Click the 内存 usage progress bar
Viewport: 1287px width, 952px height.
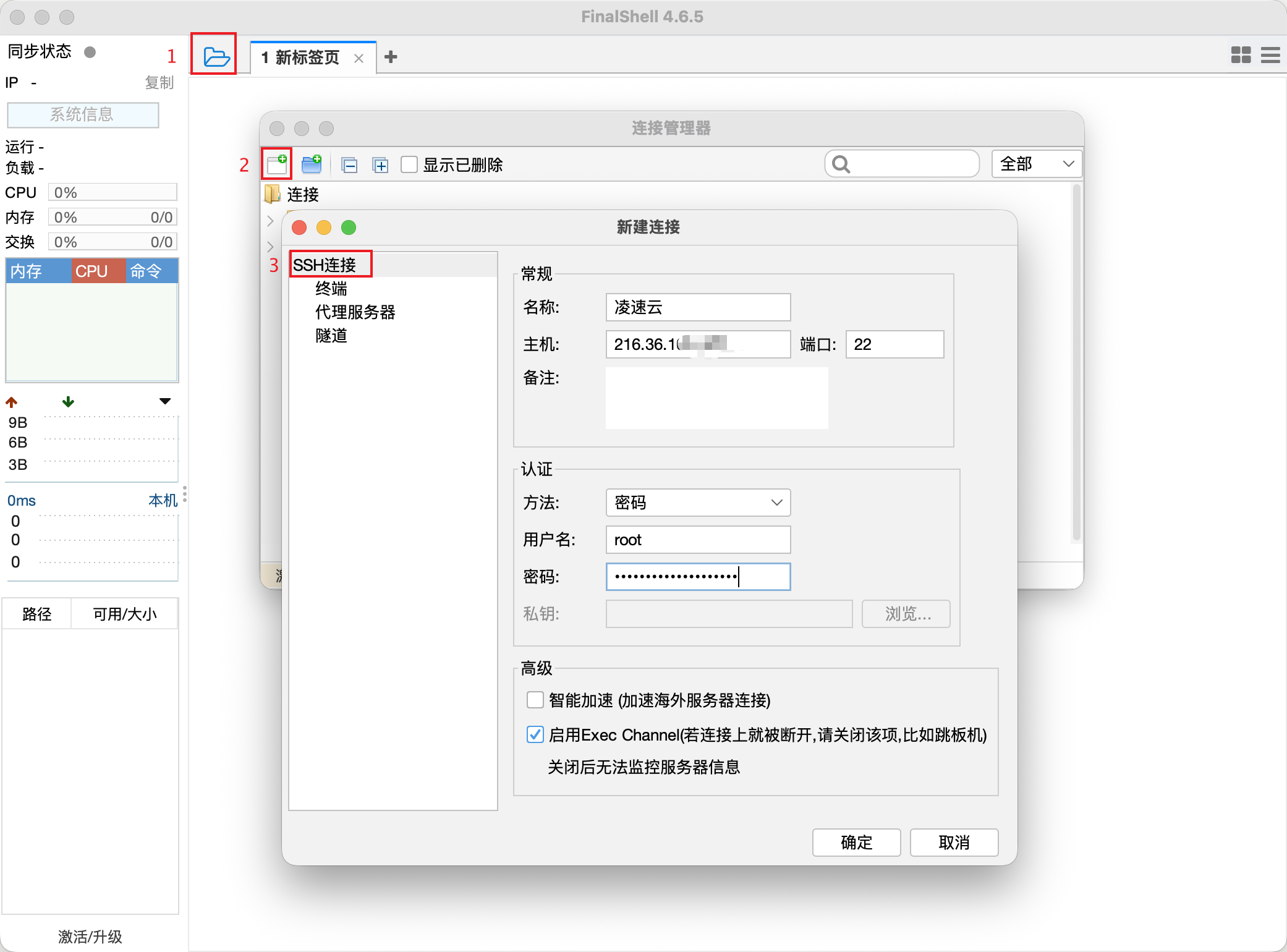click(113, 217)
